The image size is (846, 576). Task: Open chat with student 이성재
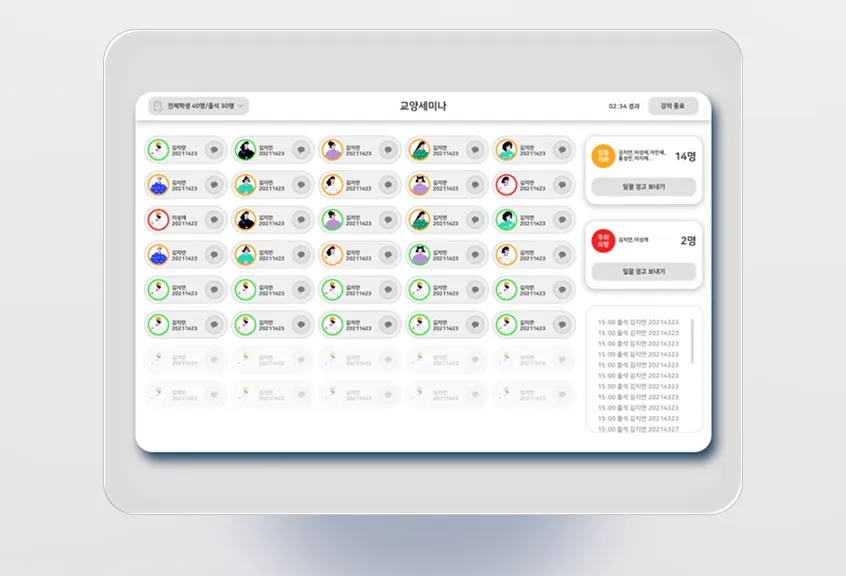click(x=213, y=220)
